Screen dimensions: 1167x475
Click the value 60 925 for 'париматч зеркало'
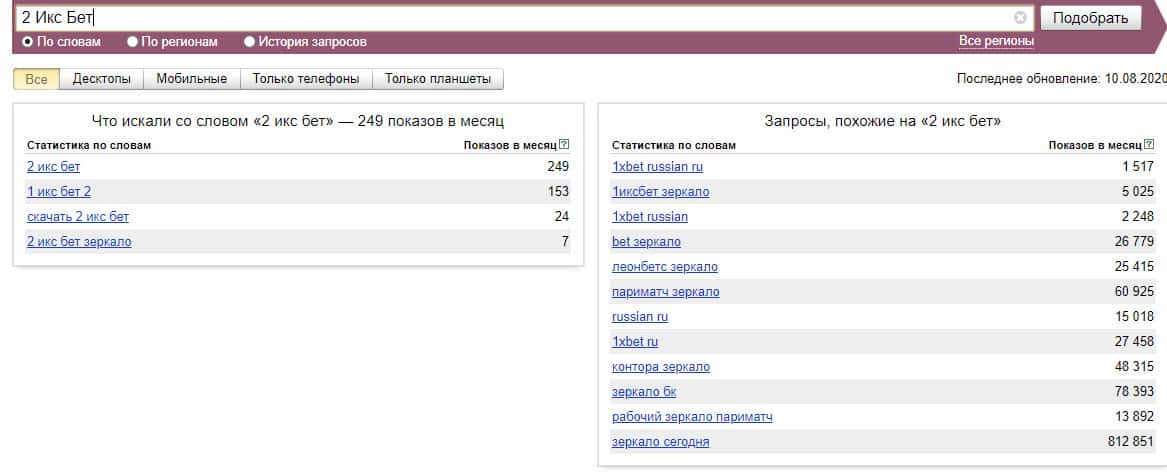click(1134, 292)
